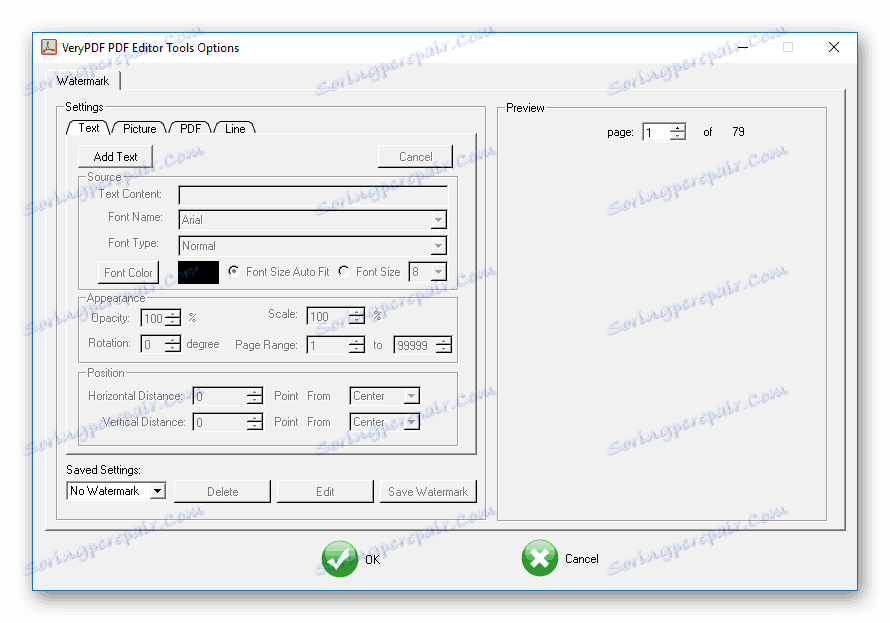Open the Font Type dropdown
Screen dimensions: 890x623
pos(438,246)
